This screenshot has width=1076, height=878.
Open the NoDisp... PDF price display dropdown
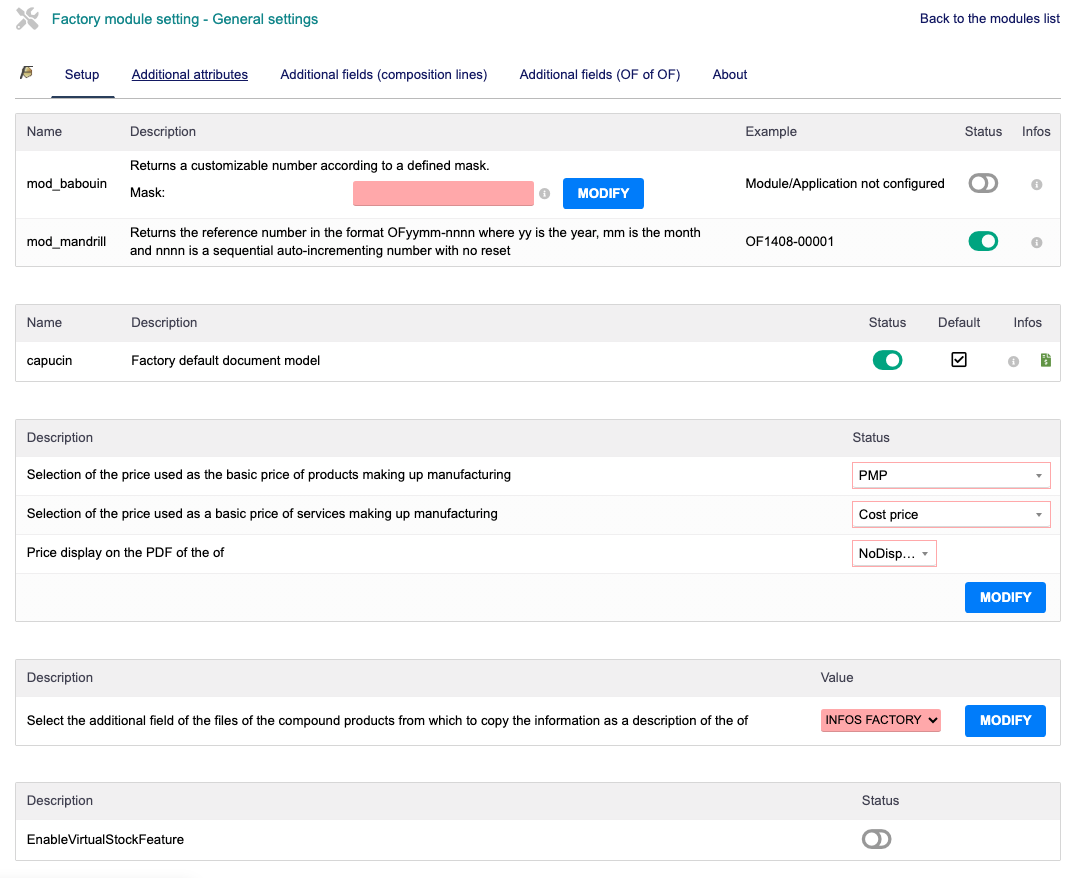click(894, 553)
